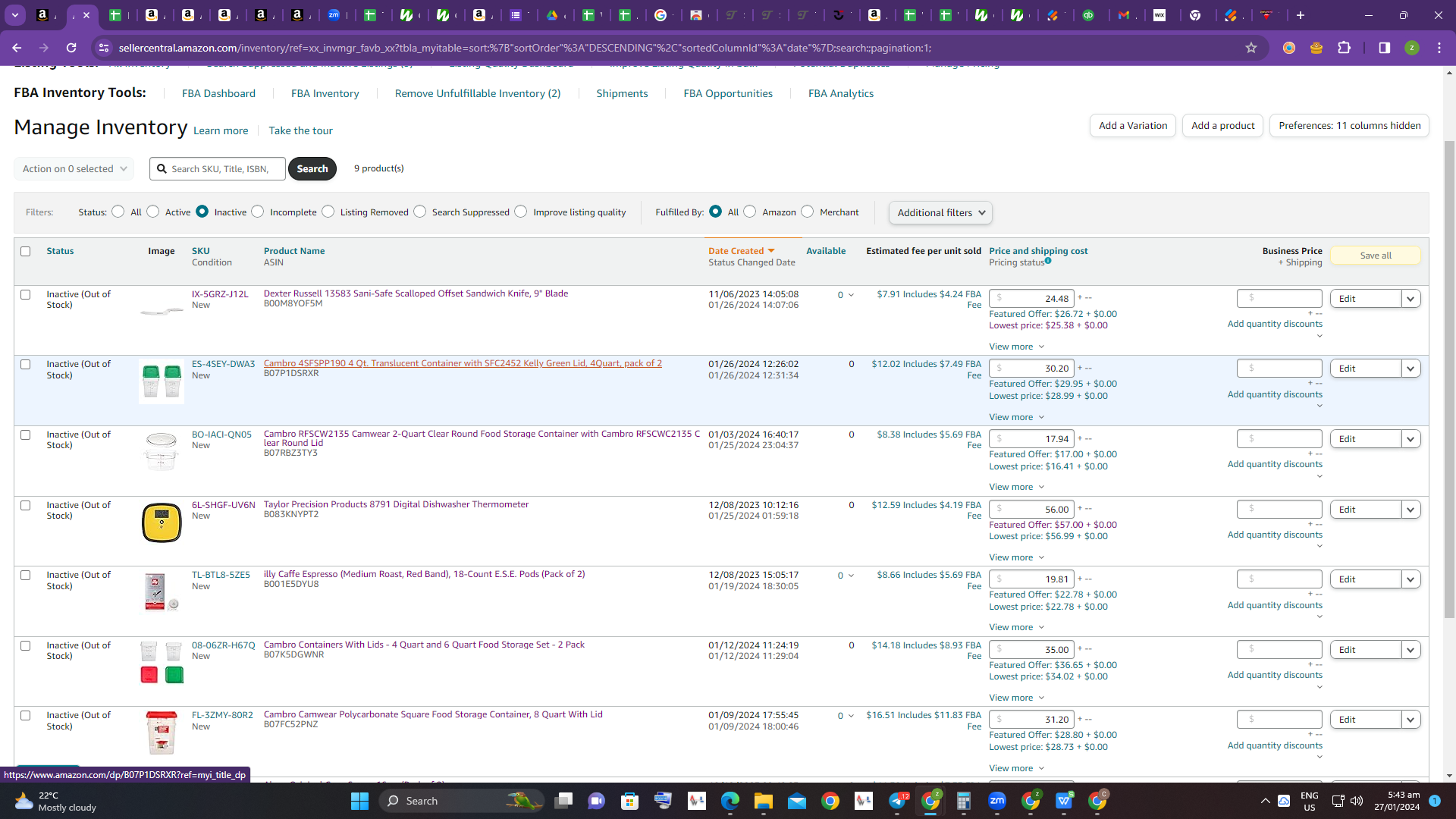Screen dimensions: 1456x819
Task: Open the Additional filters dropdown
Action: tap(940, 213)
